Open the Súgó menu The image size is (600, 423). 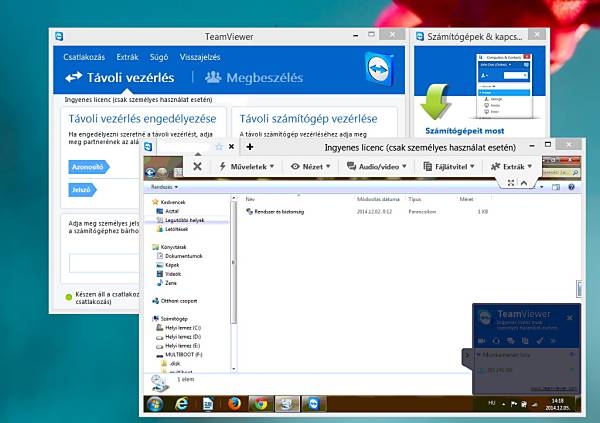[158, 57]
